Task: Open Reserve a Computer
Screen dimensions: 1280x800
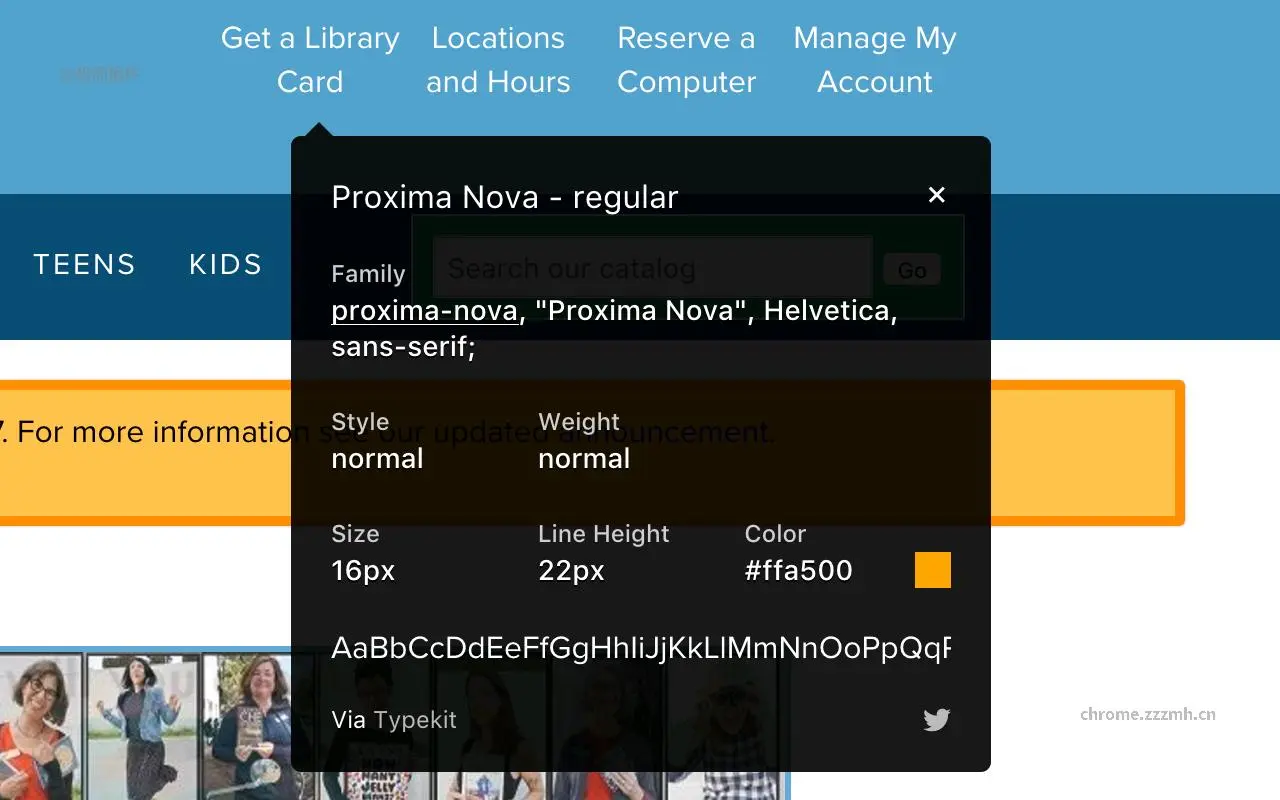Action: coord(687,60)
